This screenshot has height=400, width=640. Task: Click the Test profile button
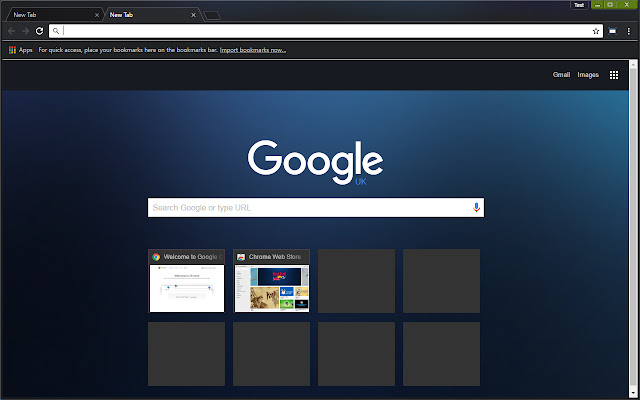coord(579,5)
